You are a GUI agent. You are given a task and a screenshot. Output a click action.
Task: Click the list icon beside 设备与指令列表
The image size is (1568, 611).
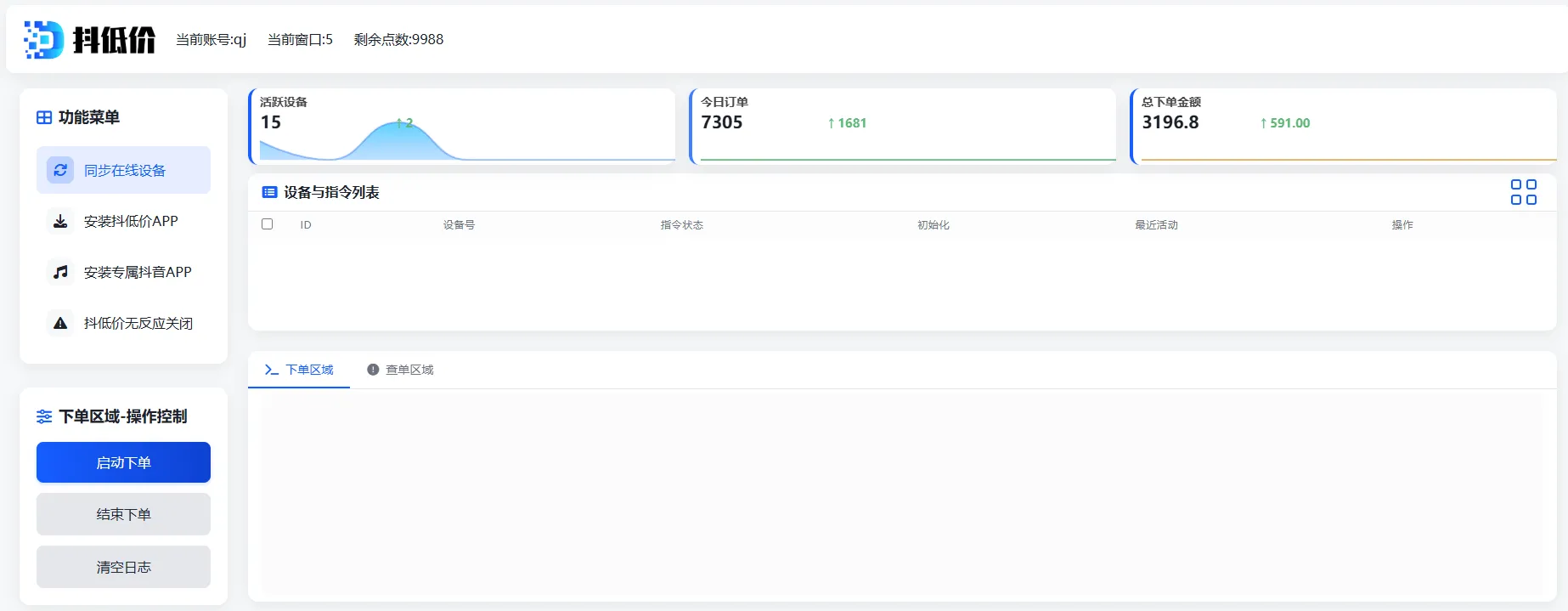[x=269, y=192]
